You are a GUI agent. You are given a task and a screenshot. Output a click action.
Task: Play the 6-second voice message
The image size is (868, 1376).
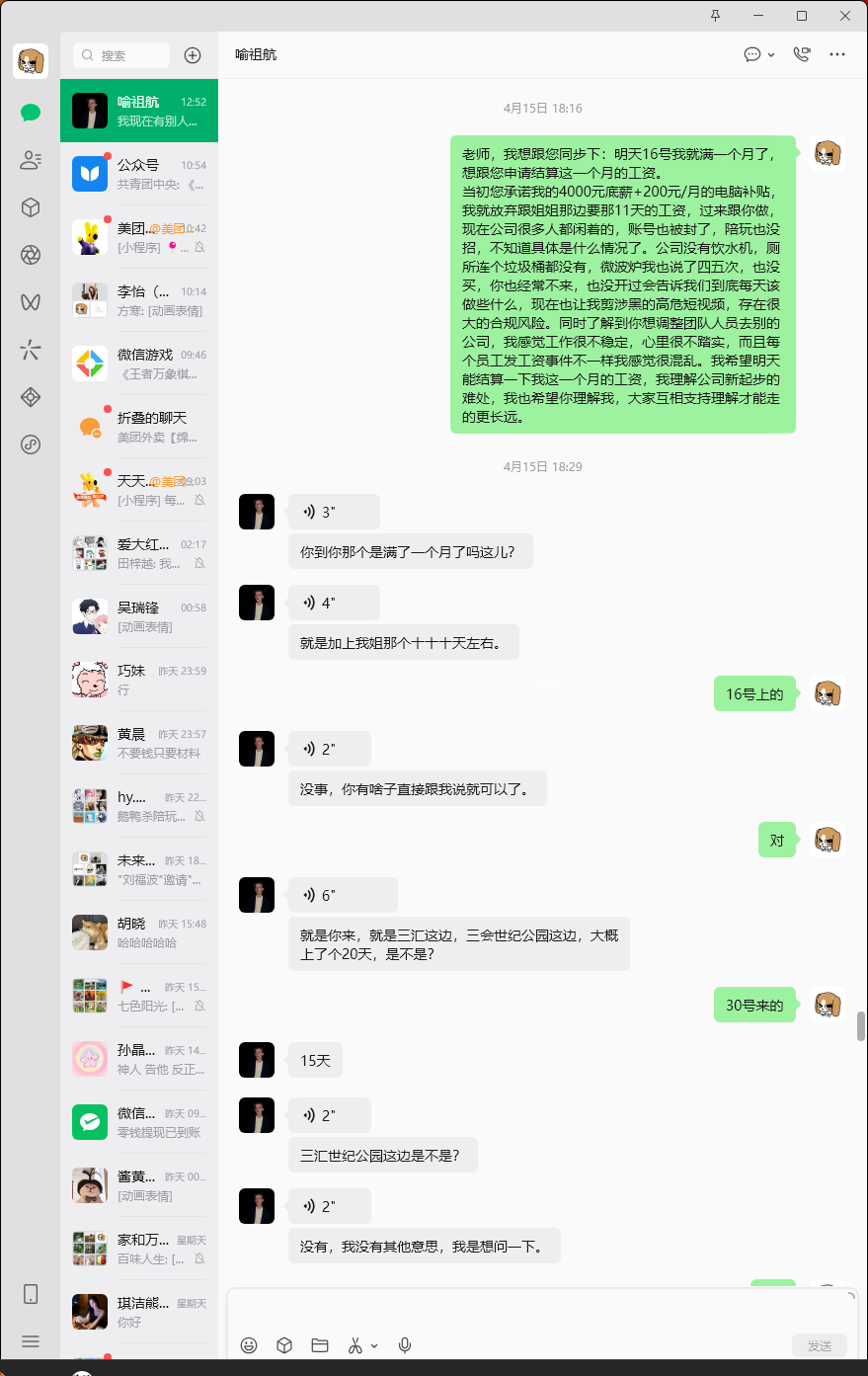(343, 895)
